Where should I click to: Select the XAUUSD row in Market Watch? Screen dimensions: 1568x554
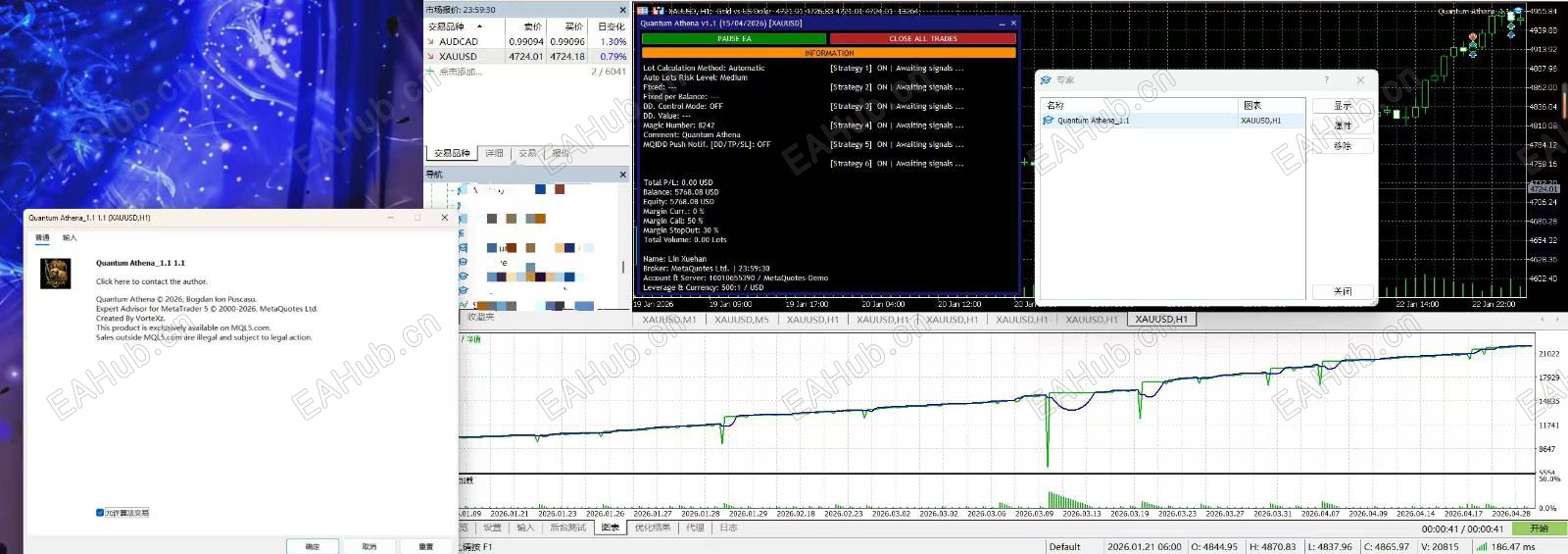point(526,57)
